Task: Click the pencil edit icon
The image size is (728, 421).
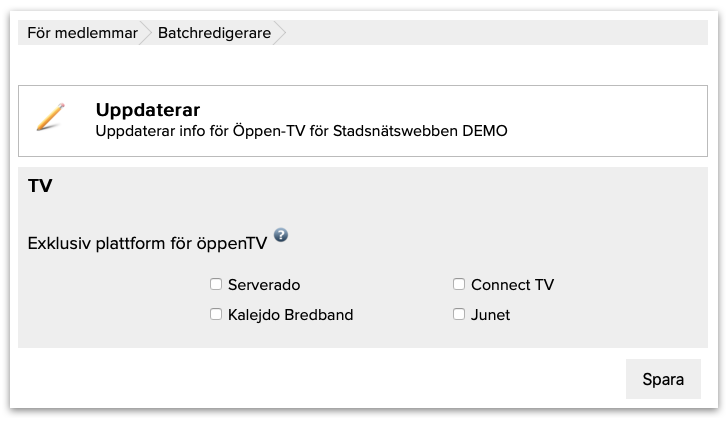Action: pos(50,117)
